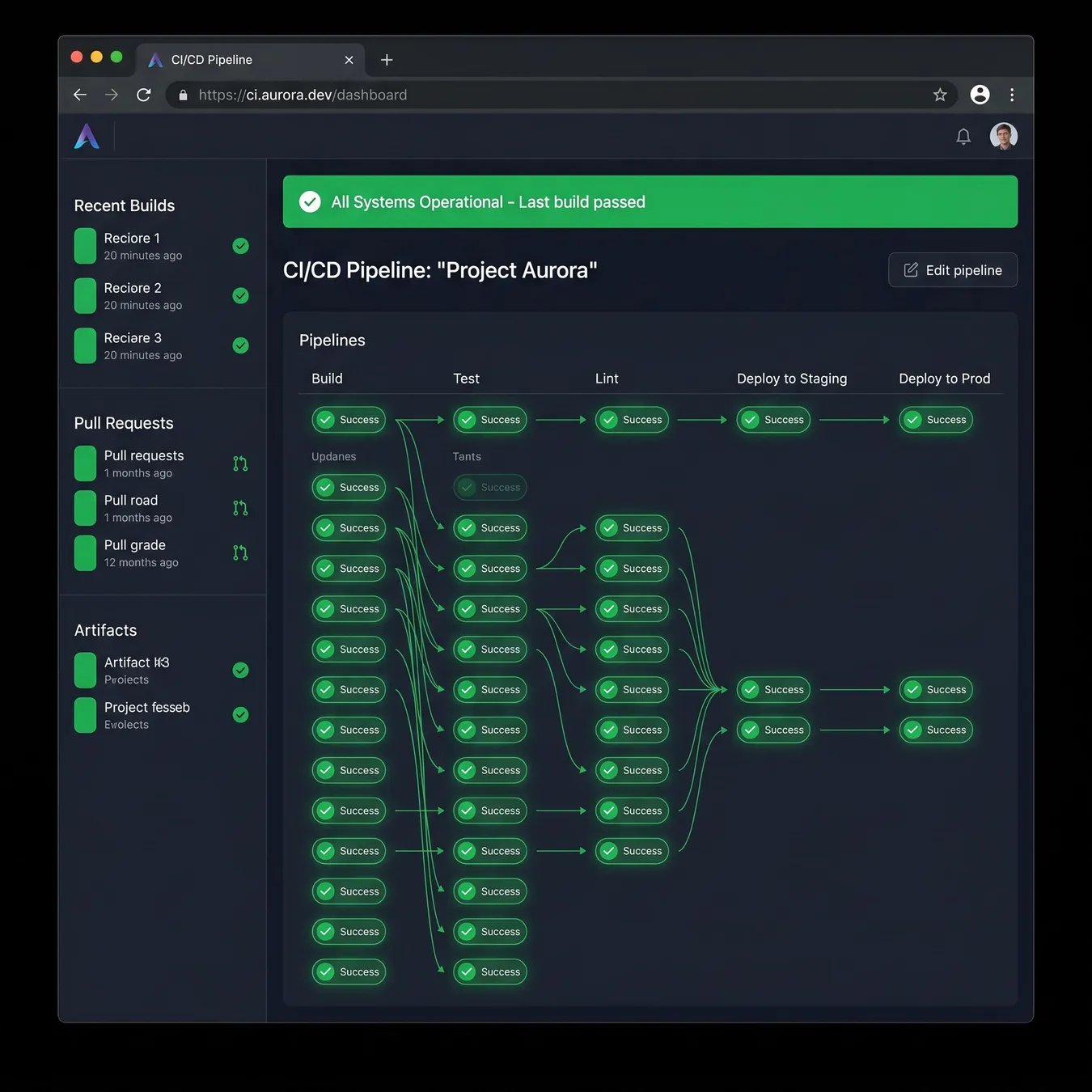This screenshot has width=1092, height=1092.
Task: Click the top Deploy to Prod Success badge
Action: click(x=936, y=420)
